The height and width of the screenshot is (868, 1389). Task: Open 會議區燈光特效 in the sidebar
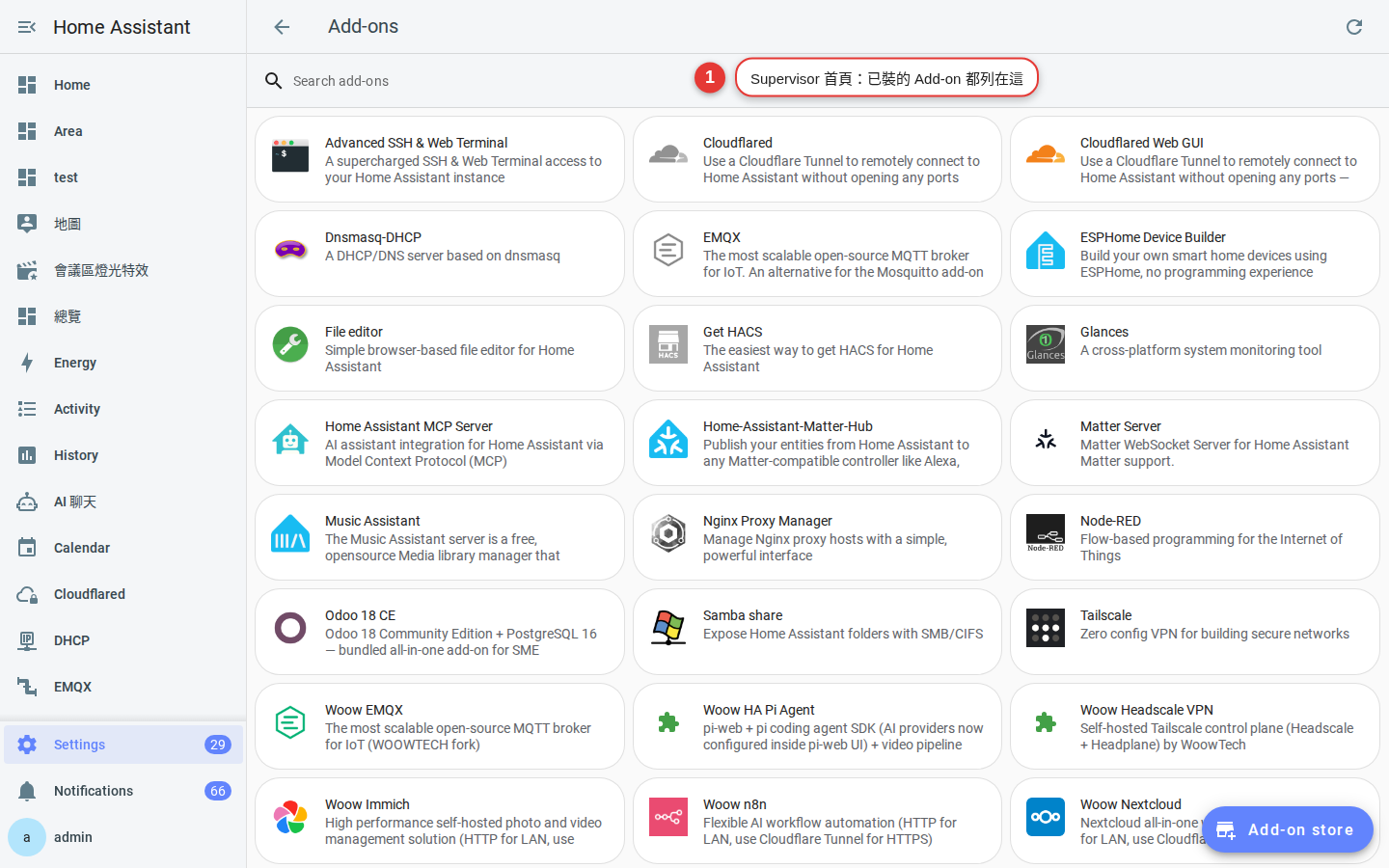pos(123,270)
